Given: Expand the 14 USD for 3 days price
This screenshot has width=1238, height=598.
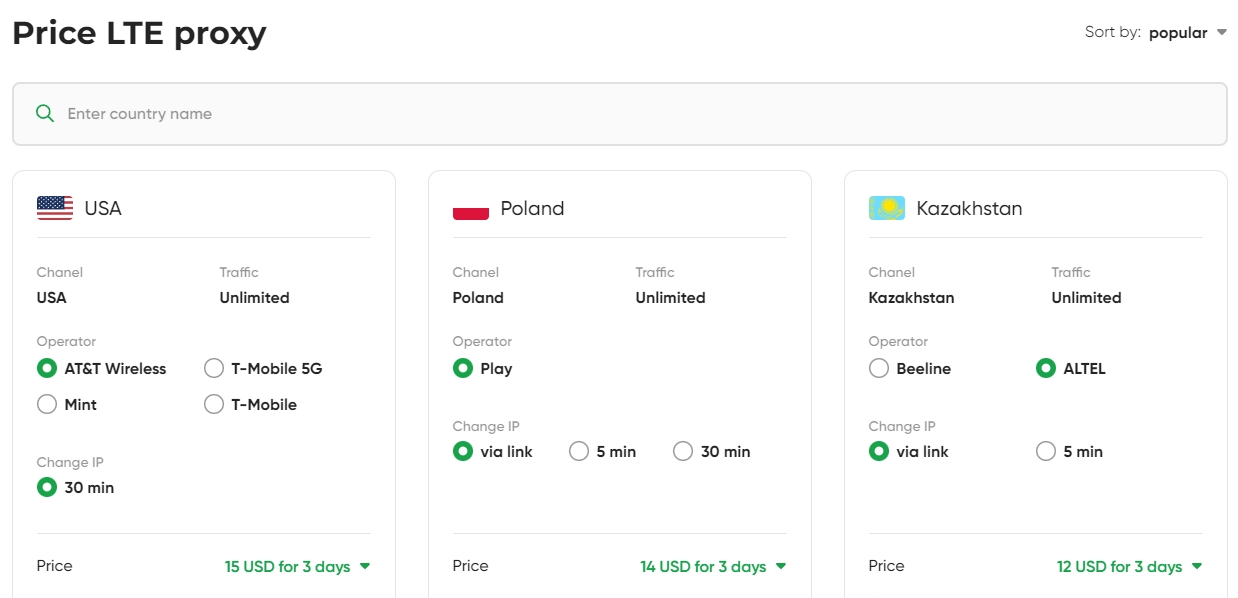Looking at the screenshot, I should click(713, 566).
